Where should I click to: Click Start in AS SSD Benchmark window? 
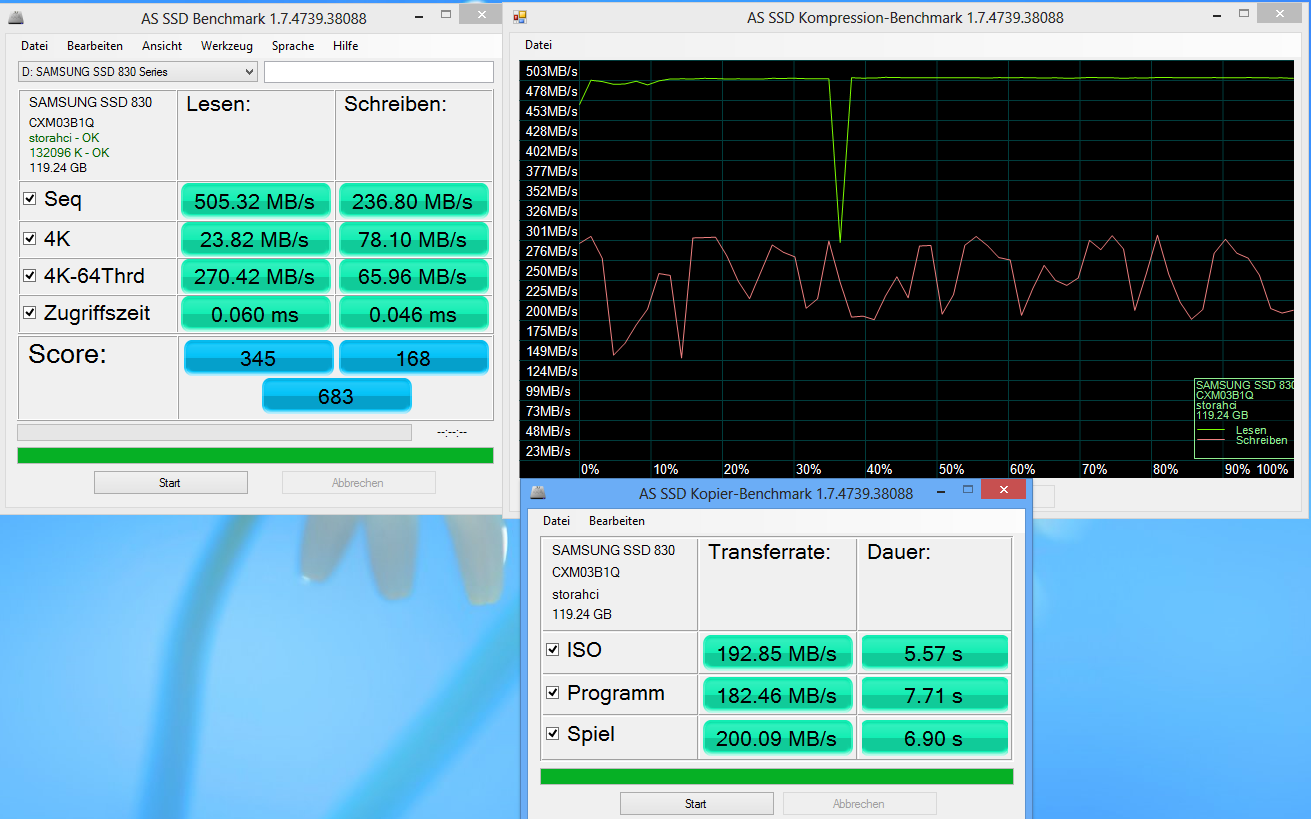coord(170,483)
